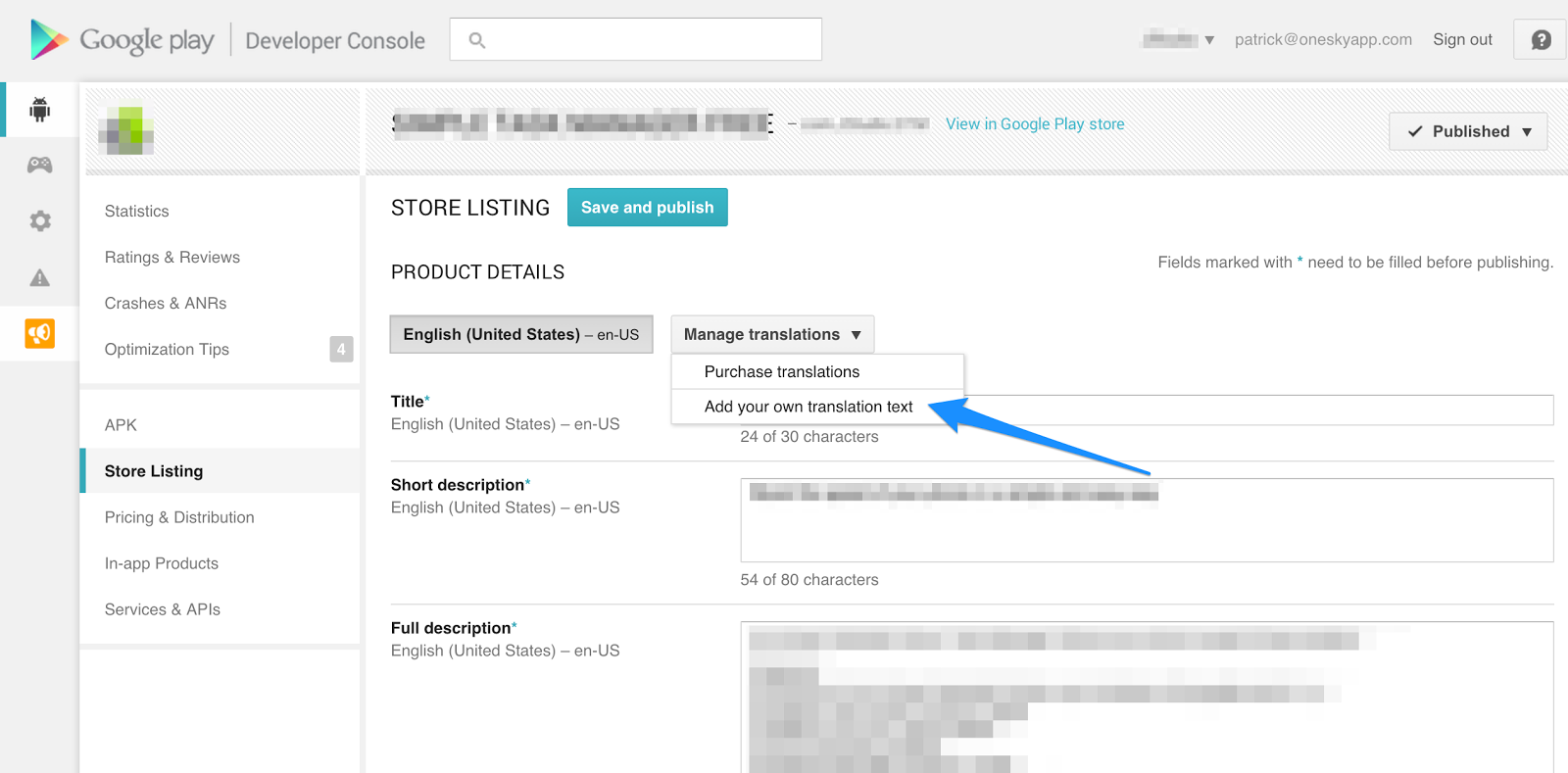The height and width of the screenshot is (773, 1568).
Task: Sign out of the console
Action: pos(1462,39)
